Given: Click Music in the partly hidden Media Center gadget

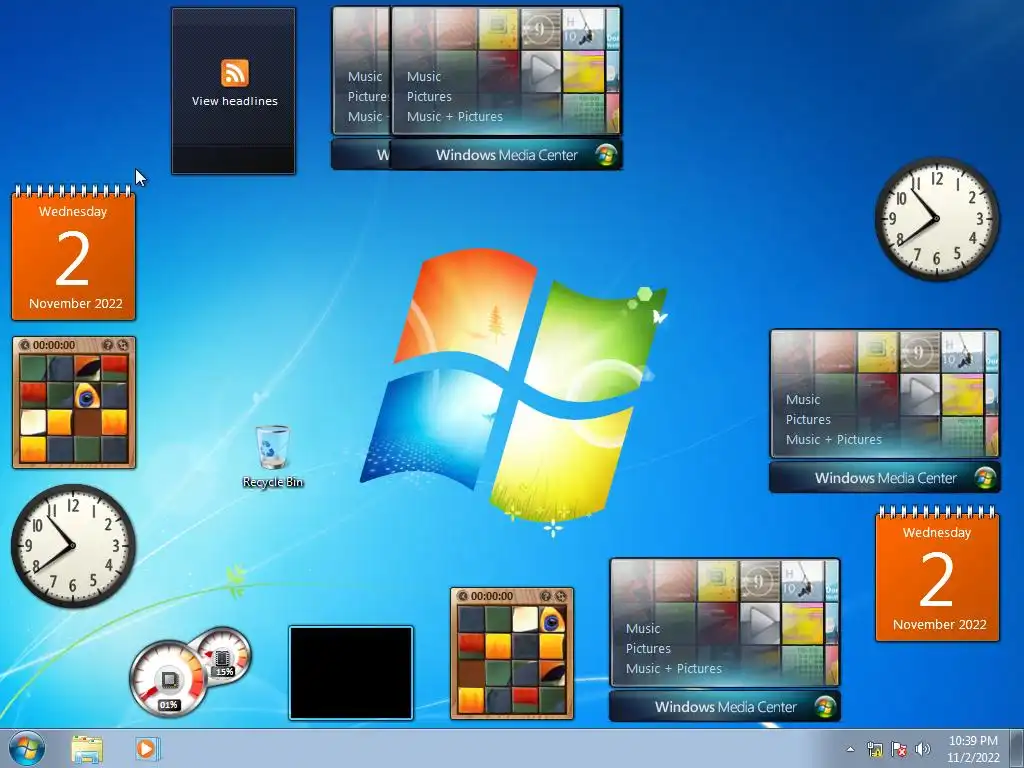Looking at the screenshot, I should (364, 76).
